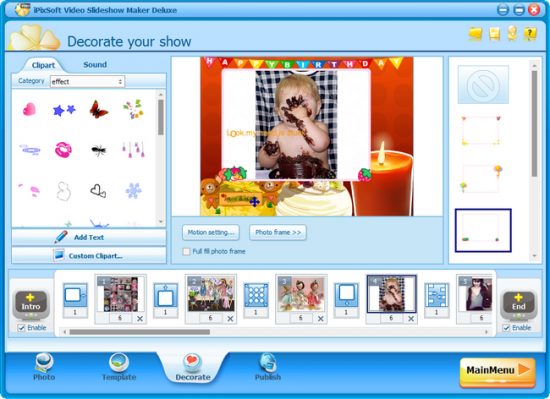Viewport: 550px width, 399px height.
Task: Open the Category effect dropdown
Action: pyautogui.click(x=87, y=82)
